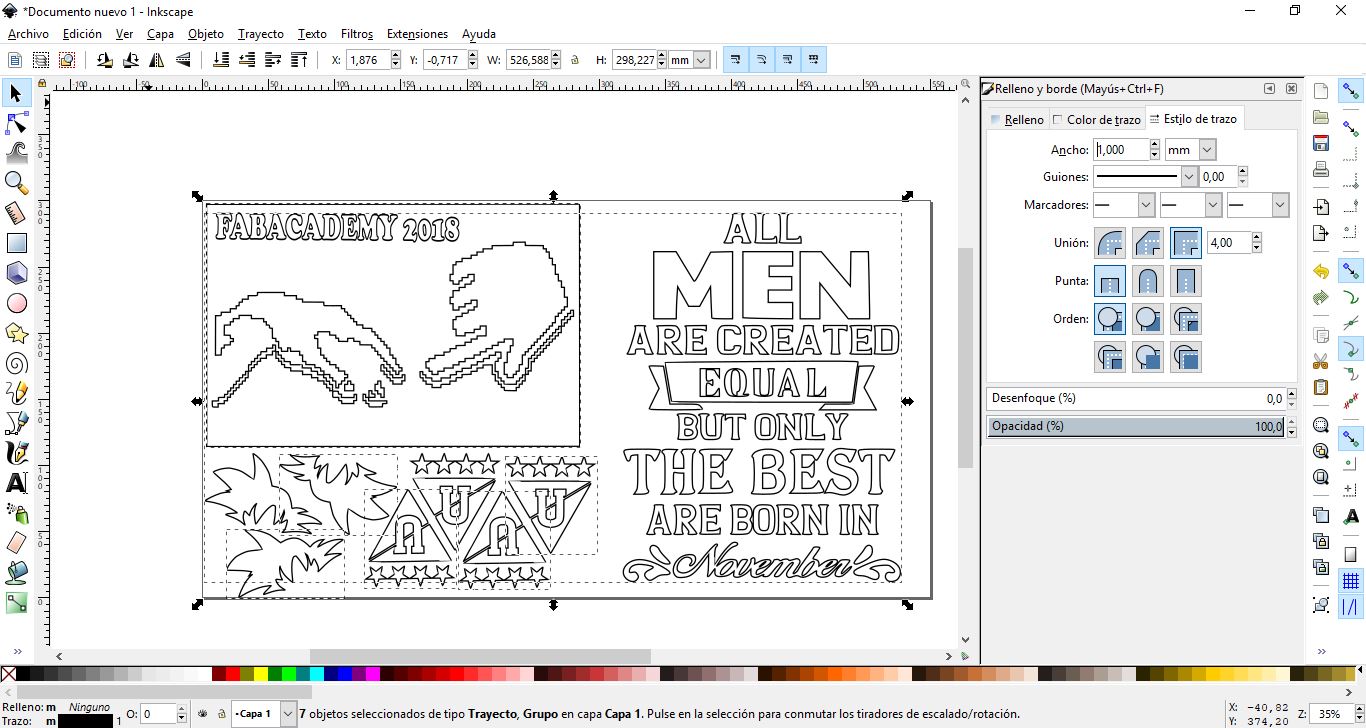Select the Zoom magnifier tool

tap(17, 182)
